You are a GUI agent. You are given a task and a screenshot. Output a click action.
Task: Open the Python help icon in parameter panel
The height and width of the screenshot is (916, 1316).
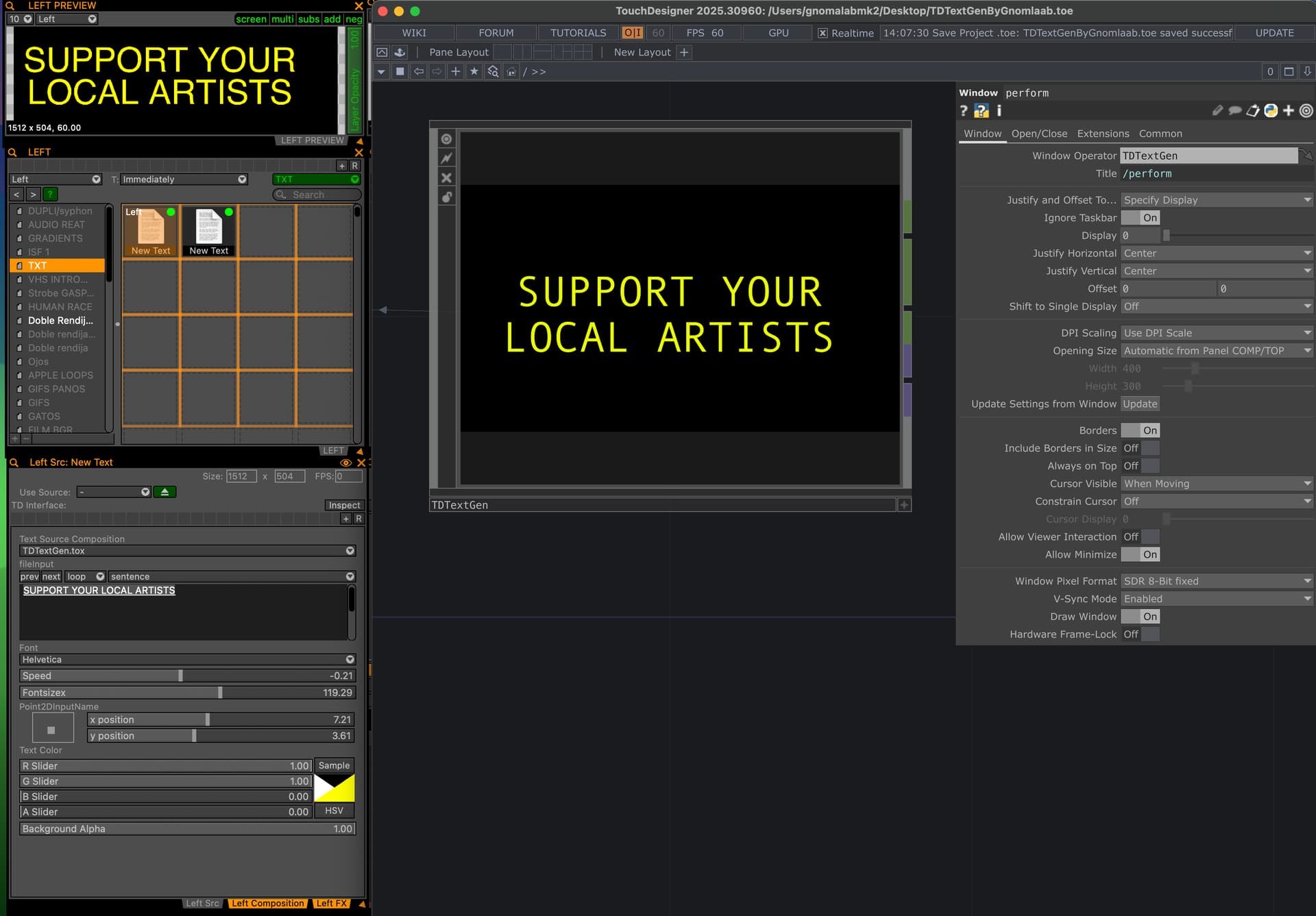(x=981, y=111)
